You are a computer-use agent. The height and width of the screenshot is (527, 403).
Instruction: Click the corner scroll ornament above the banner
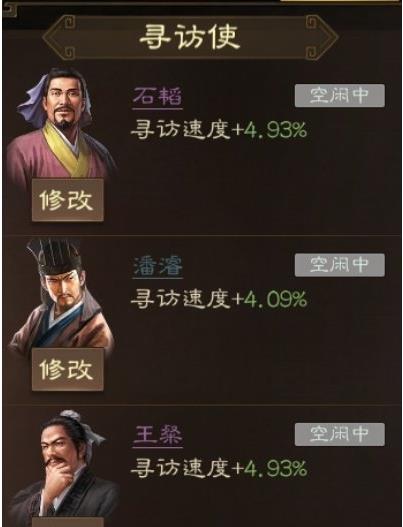[10, 8]
